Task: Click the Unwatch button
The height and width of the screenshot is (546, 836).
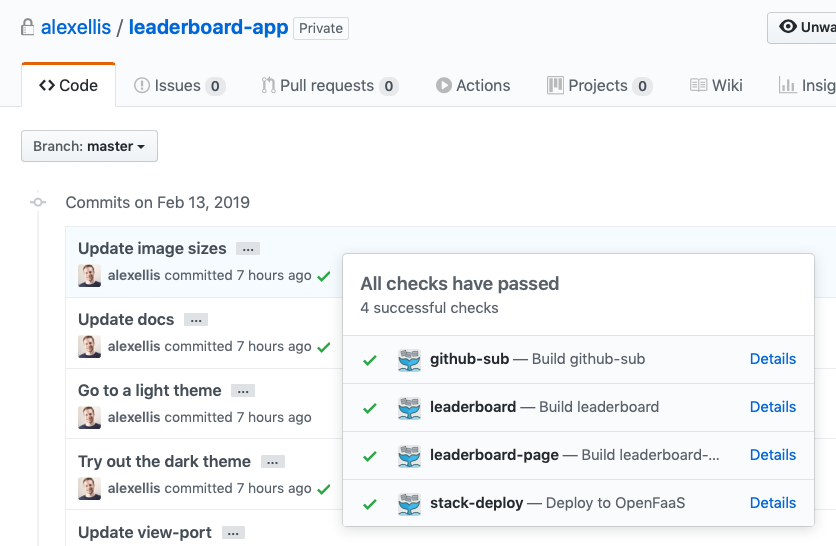Action: tap(805, 28)
